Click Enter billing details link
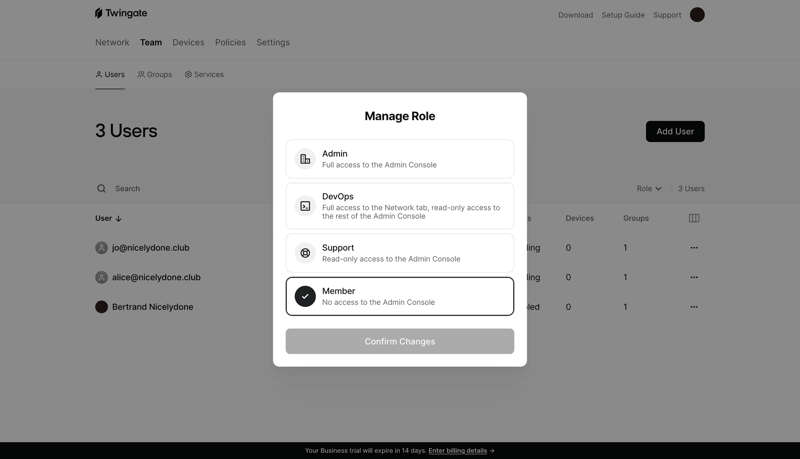This screenshot has height=459, width=800. (x=458, y=451)
